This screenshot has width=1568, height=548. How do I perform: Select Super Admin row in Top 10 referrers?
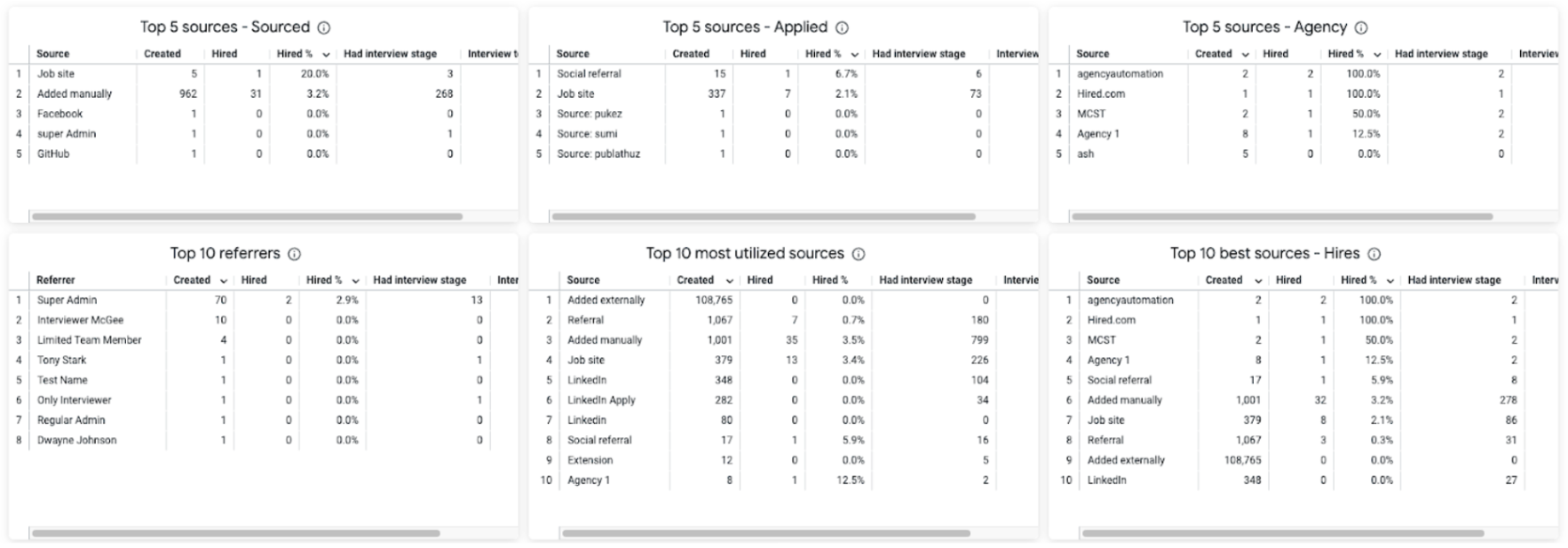pos(67,300)
